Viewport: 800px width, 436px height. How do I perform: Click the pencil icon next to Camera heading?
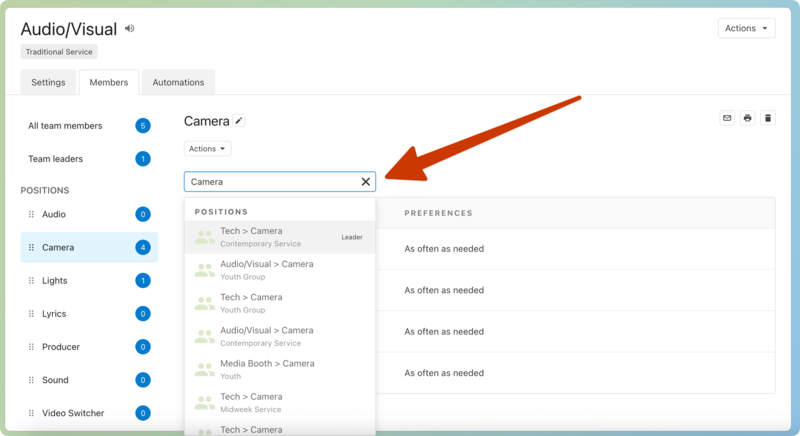(239, 121)
